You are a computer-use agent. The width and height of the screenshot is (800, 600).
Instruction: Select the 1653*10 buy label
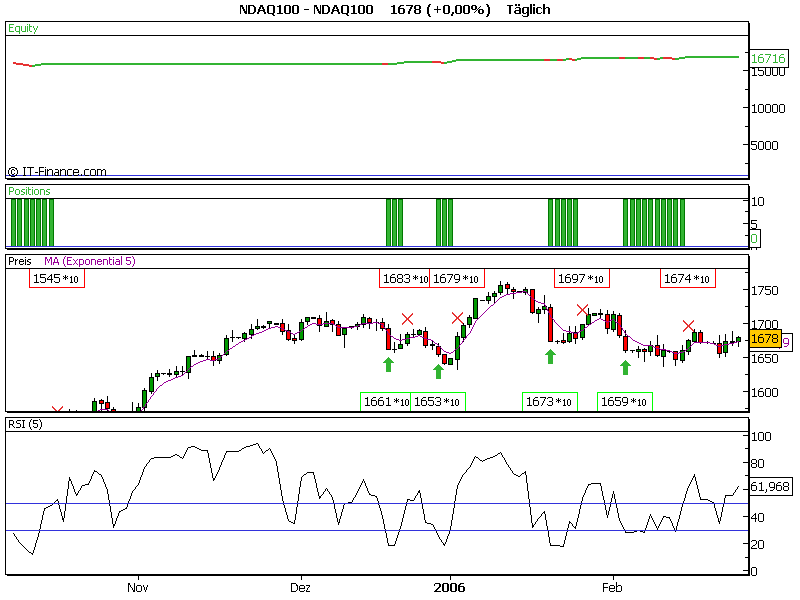pos(438,402)
